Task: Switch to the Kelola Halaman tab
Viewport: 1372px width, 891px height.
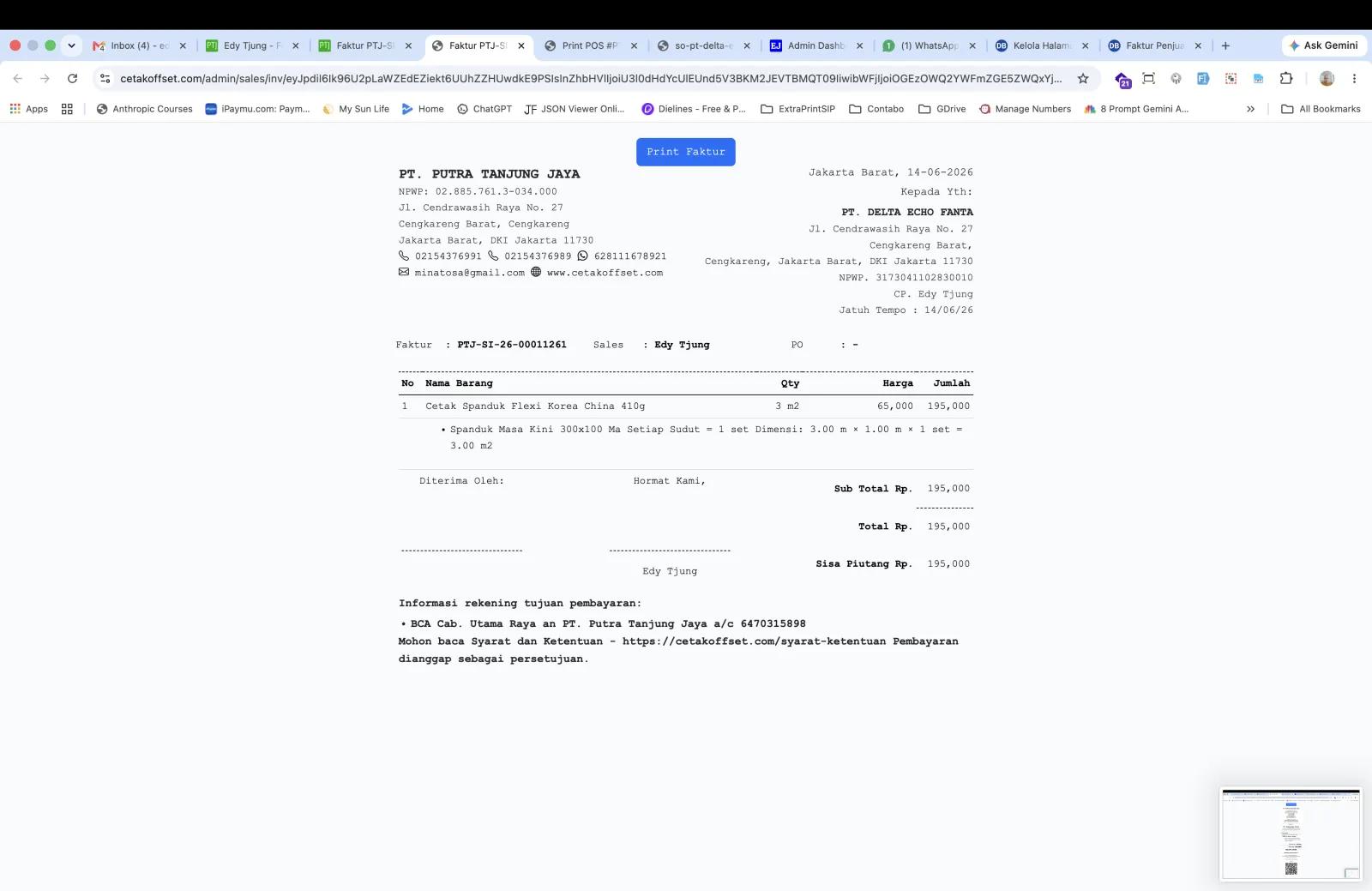Action: [x=1041, y=46]
